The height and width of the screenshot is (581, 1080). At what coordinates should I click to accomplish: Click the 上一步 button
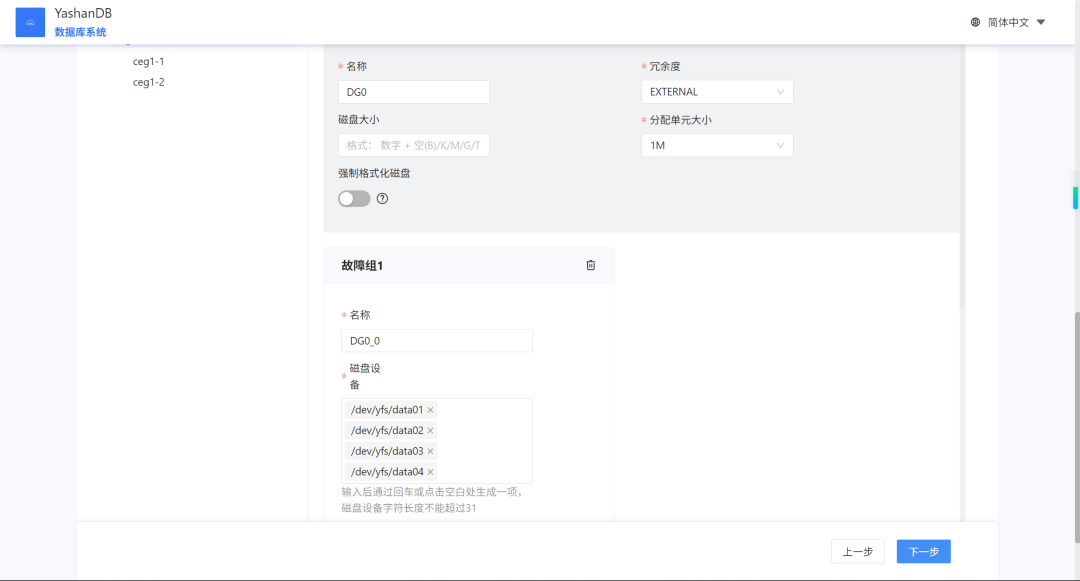coord(858,551)
